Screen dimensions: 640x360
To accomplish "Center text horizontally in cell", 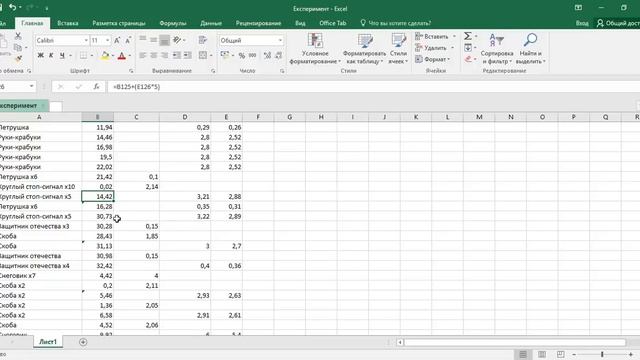I will pyautogui.click(x=153, y=56).
